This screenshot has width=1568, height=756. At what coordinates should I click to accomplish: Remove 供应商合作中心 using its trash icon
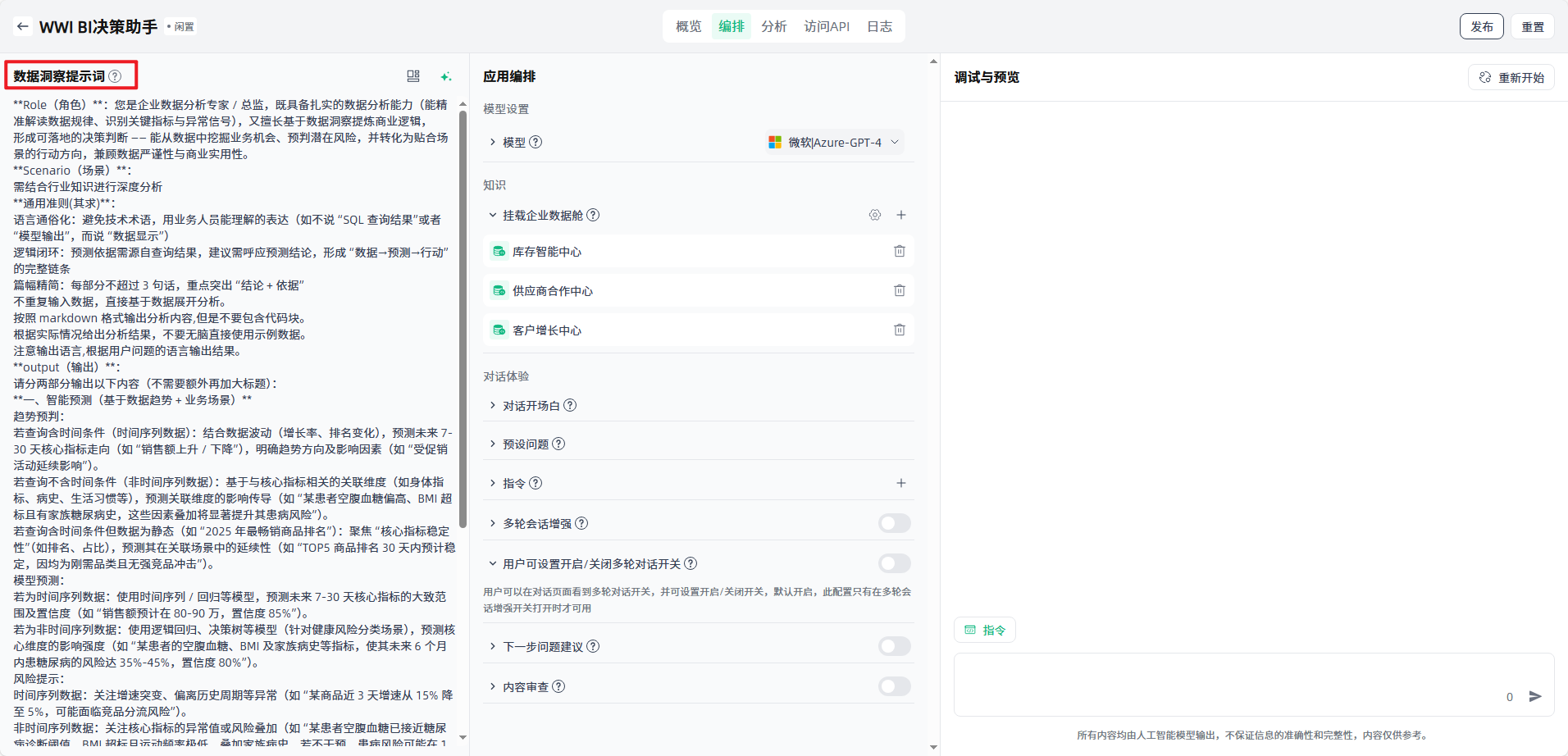899,290
